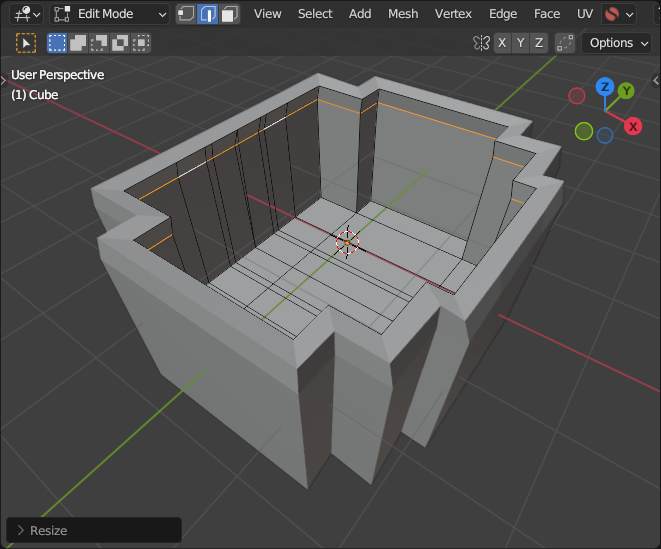Expand the Resize operator panel

tap(94, 530)
